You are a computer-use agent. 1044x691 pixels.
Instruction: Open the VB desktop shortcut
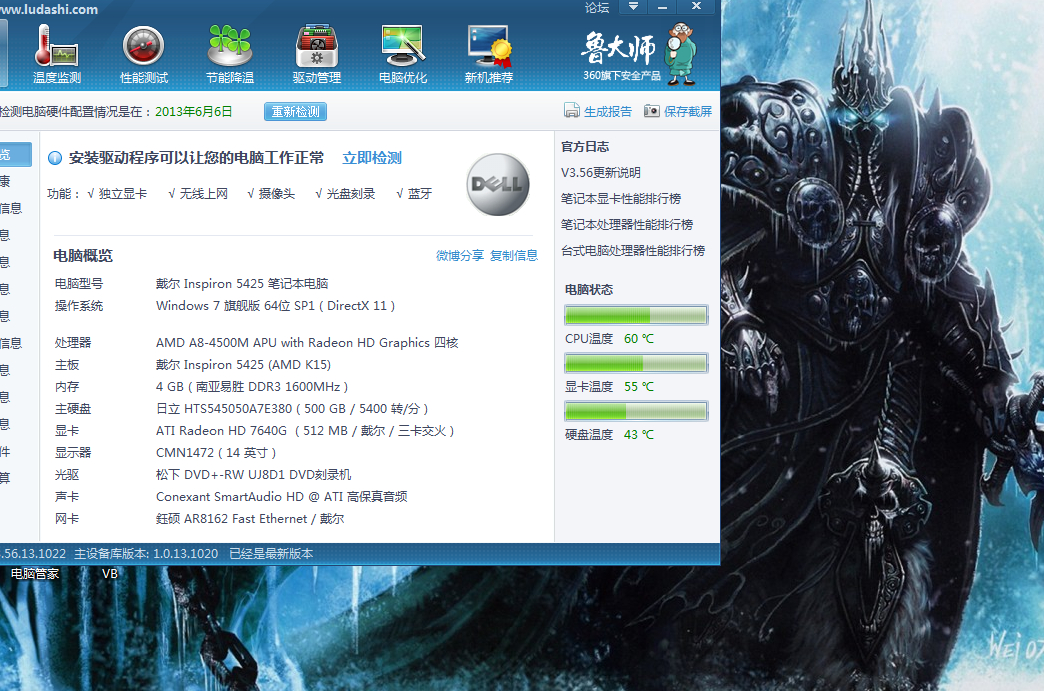110,574
